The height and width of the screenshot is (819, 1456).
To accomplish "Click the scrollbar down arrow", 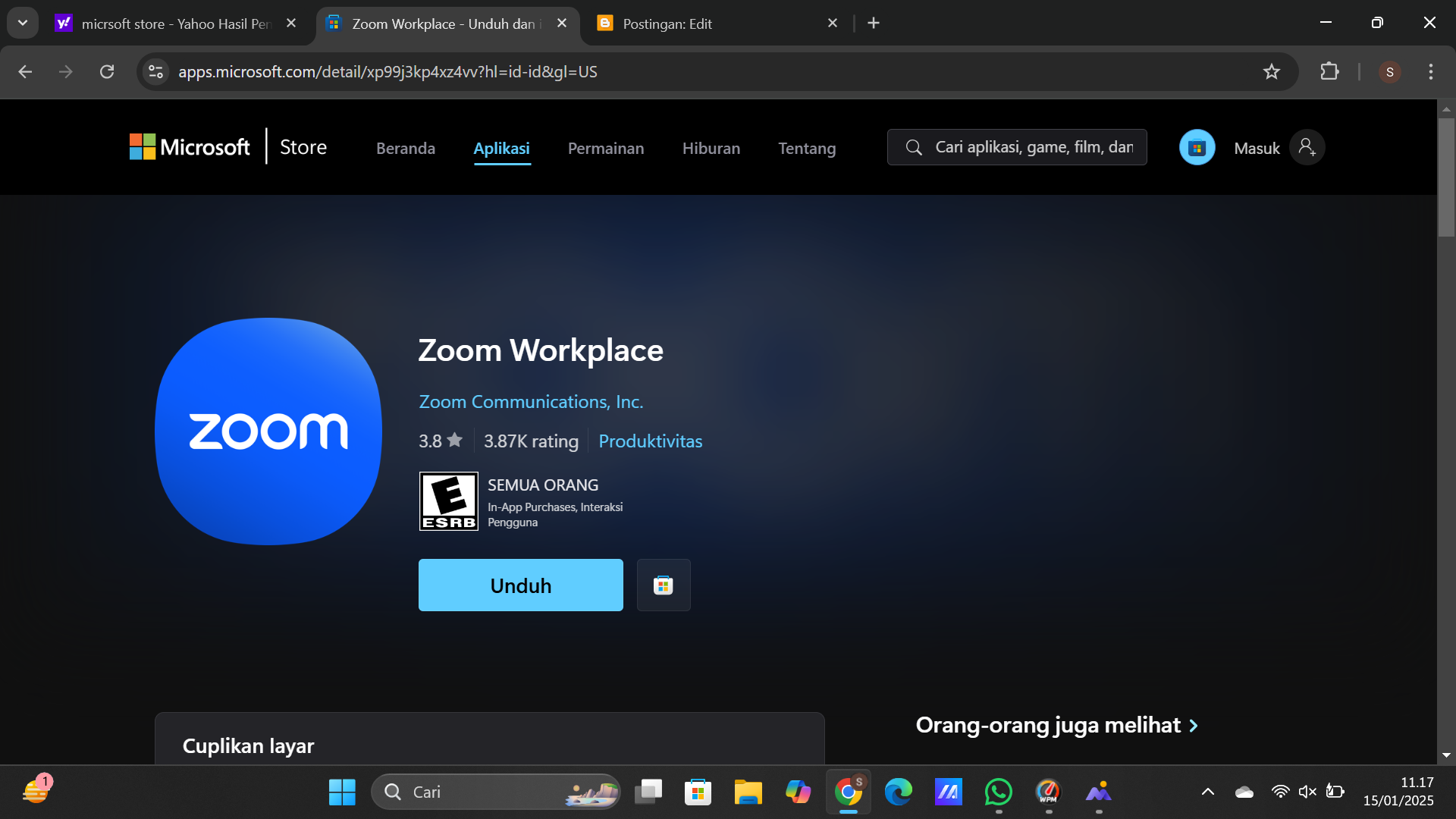I will (1446, 755).
